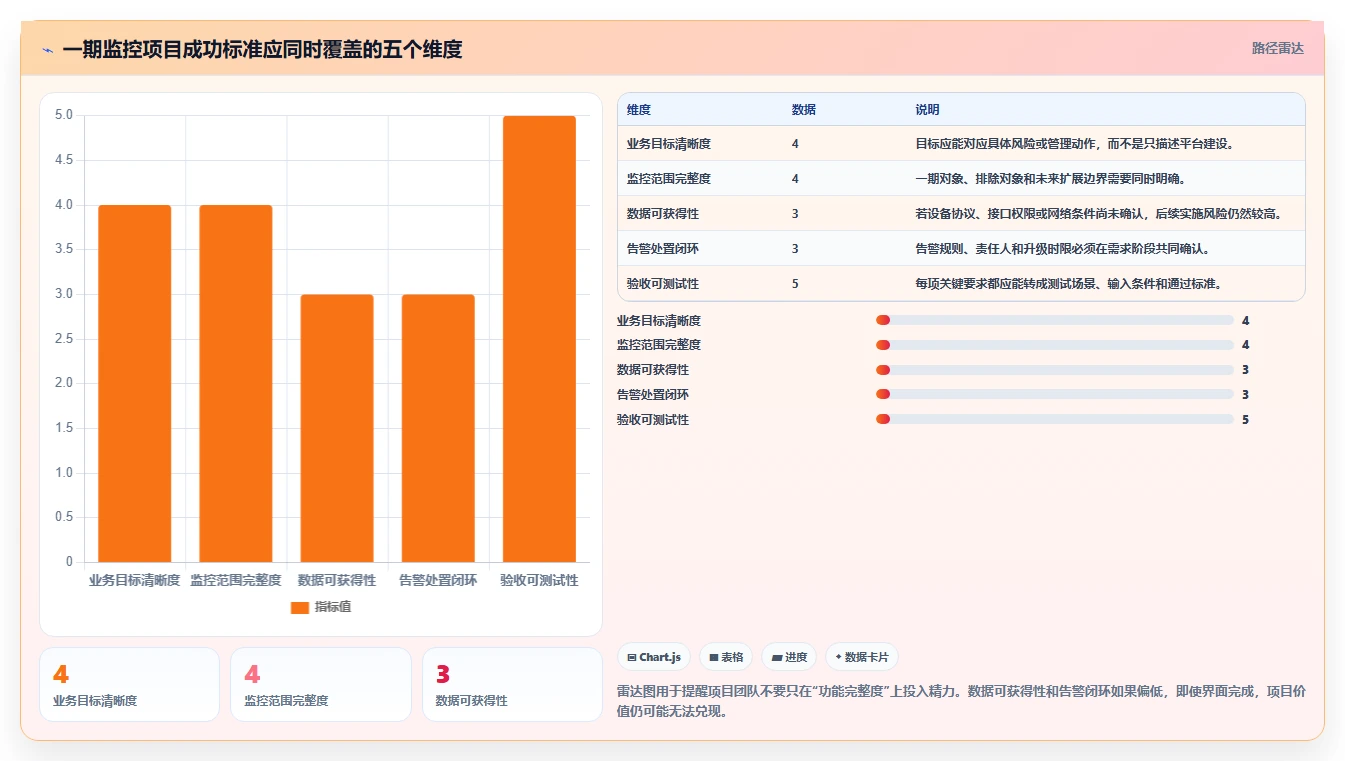Screen dimensions: 1345x761
Task: Click the chart x-axis label 告警处置闭环
Action: pyautogui.click(x=438, y=580)
